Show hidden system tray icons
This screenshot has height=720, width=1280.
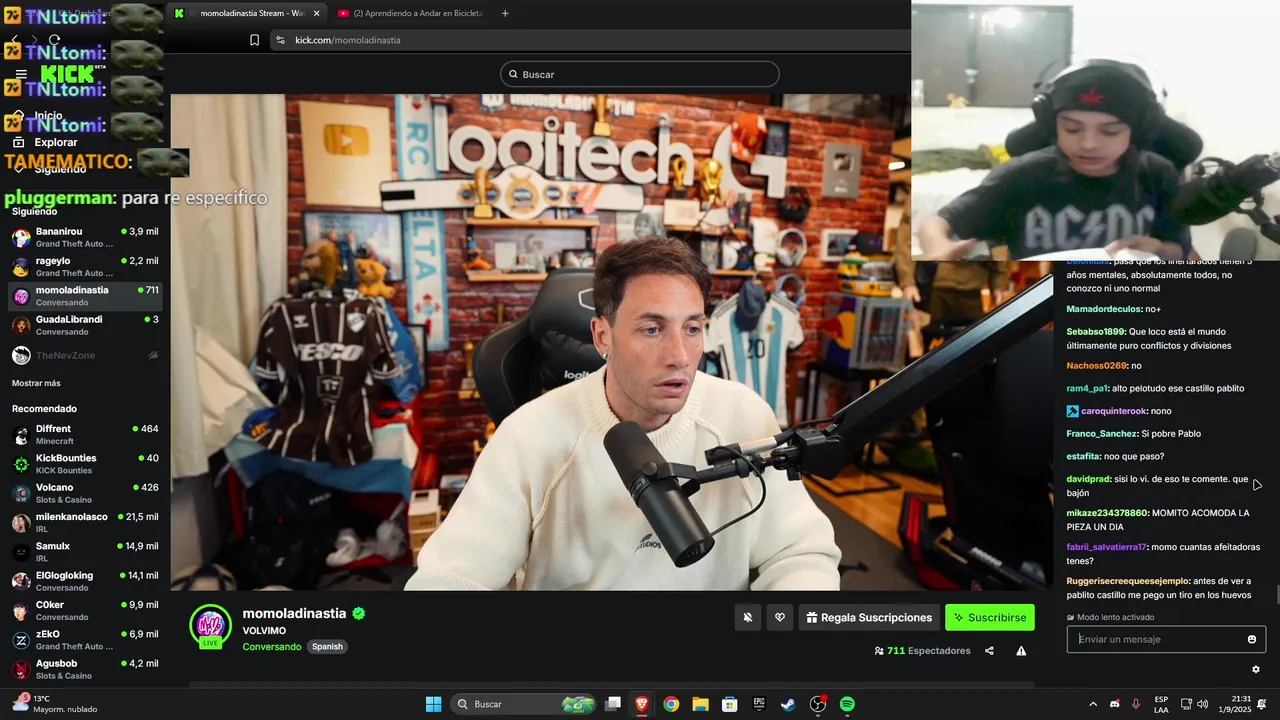pos(1092,704)
